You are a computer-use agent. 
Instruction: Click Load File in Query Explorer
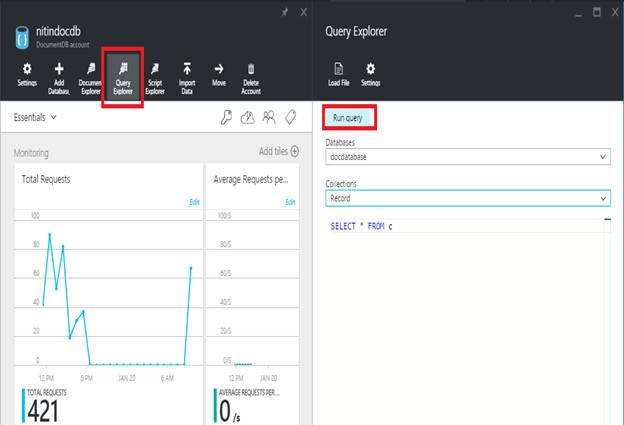click(x=339, y=75)
